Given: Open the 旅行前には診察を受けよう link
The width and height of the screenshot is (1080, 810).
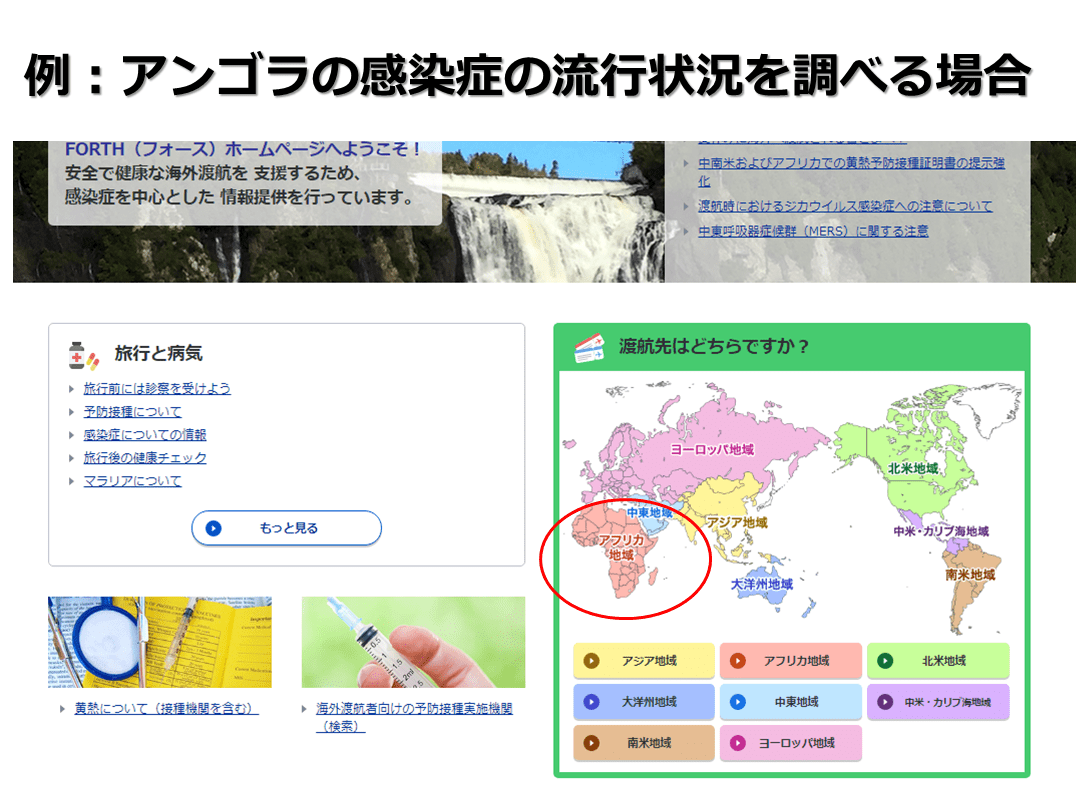Looking at the screenshot, I should click(157, 389).
